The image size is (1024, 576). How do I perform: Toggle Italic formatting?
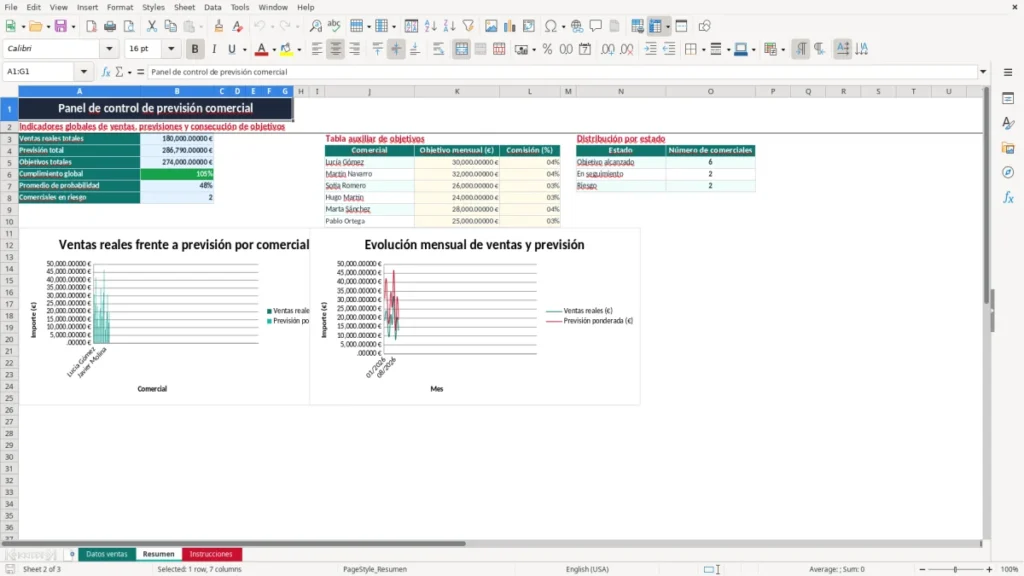tap(214, 49)
